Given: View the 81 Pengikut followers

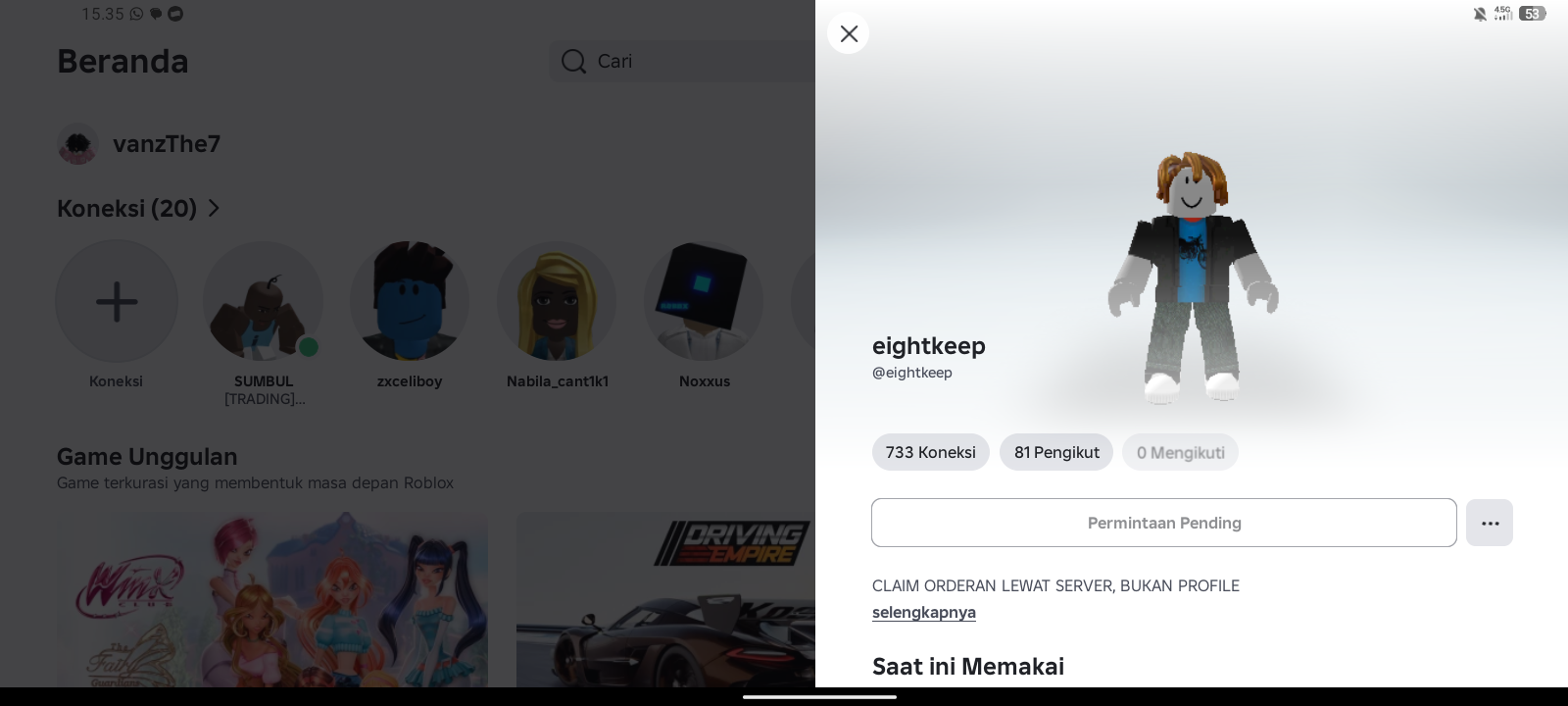Looking at the screenshot, I should click(1056, 452).
